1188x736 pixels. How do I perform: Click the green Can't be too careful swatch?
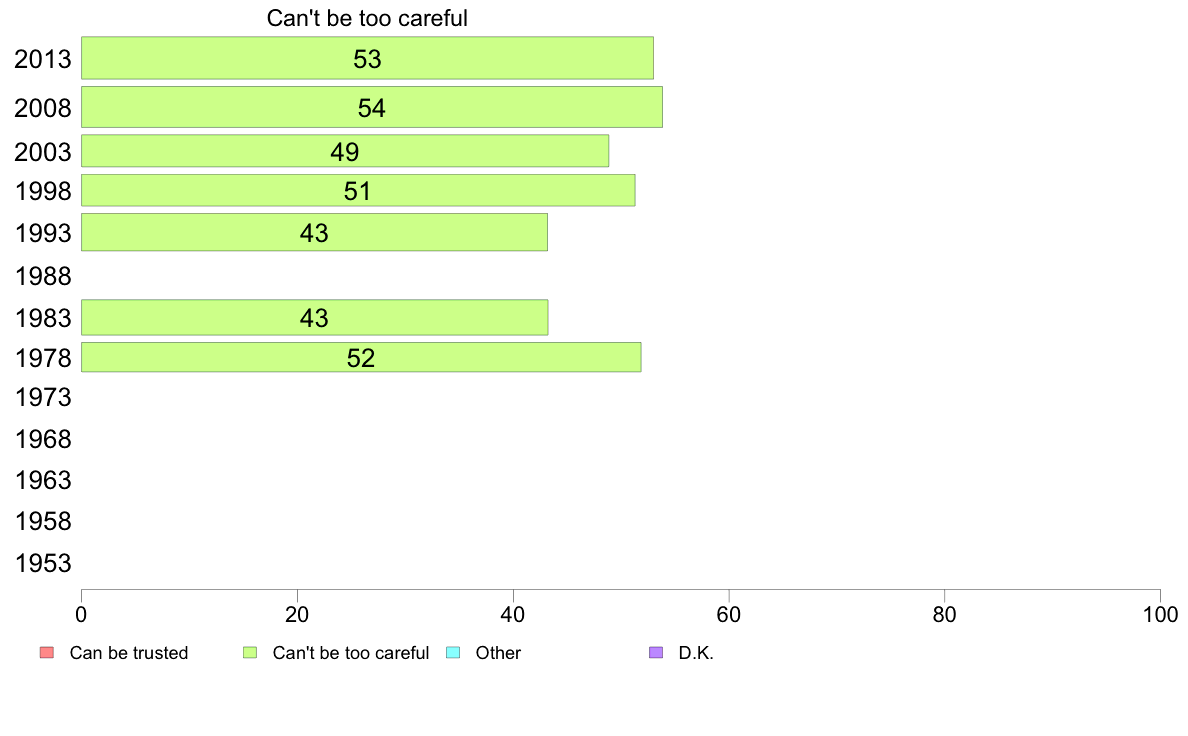point(250,653)
